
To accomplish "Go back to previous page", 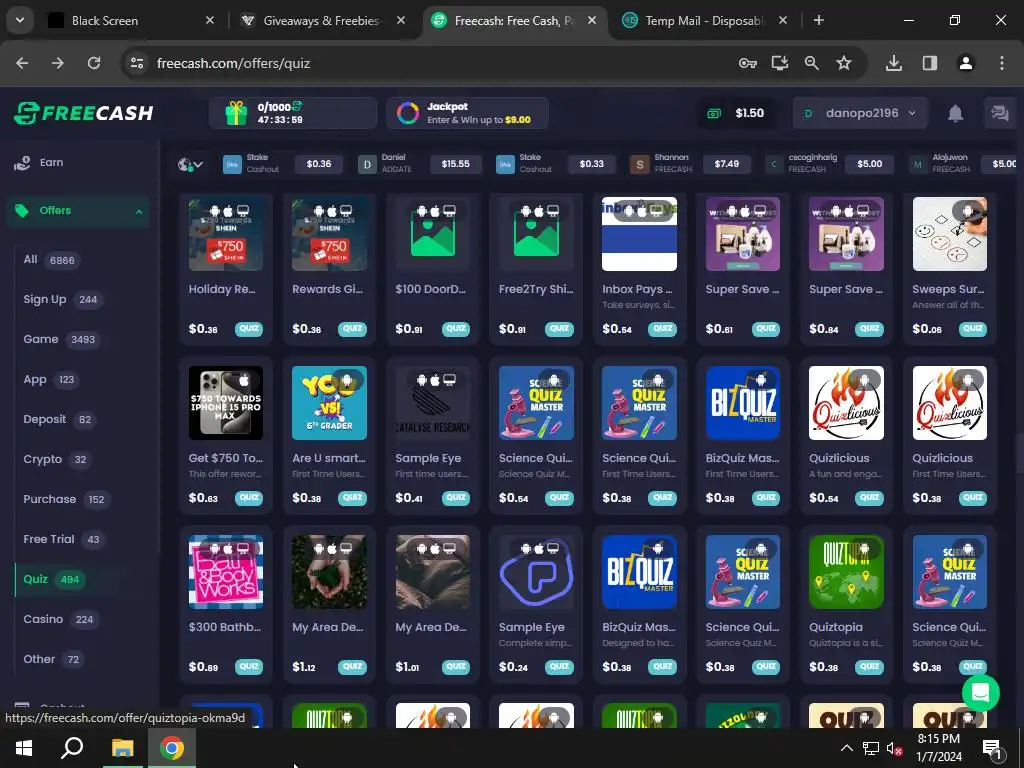I will (x=22, y=63).
